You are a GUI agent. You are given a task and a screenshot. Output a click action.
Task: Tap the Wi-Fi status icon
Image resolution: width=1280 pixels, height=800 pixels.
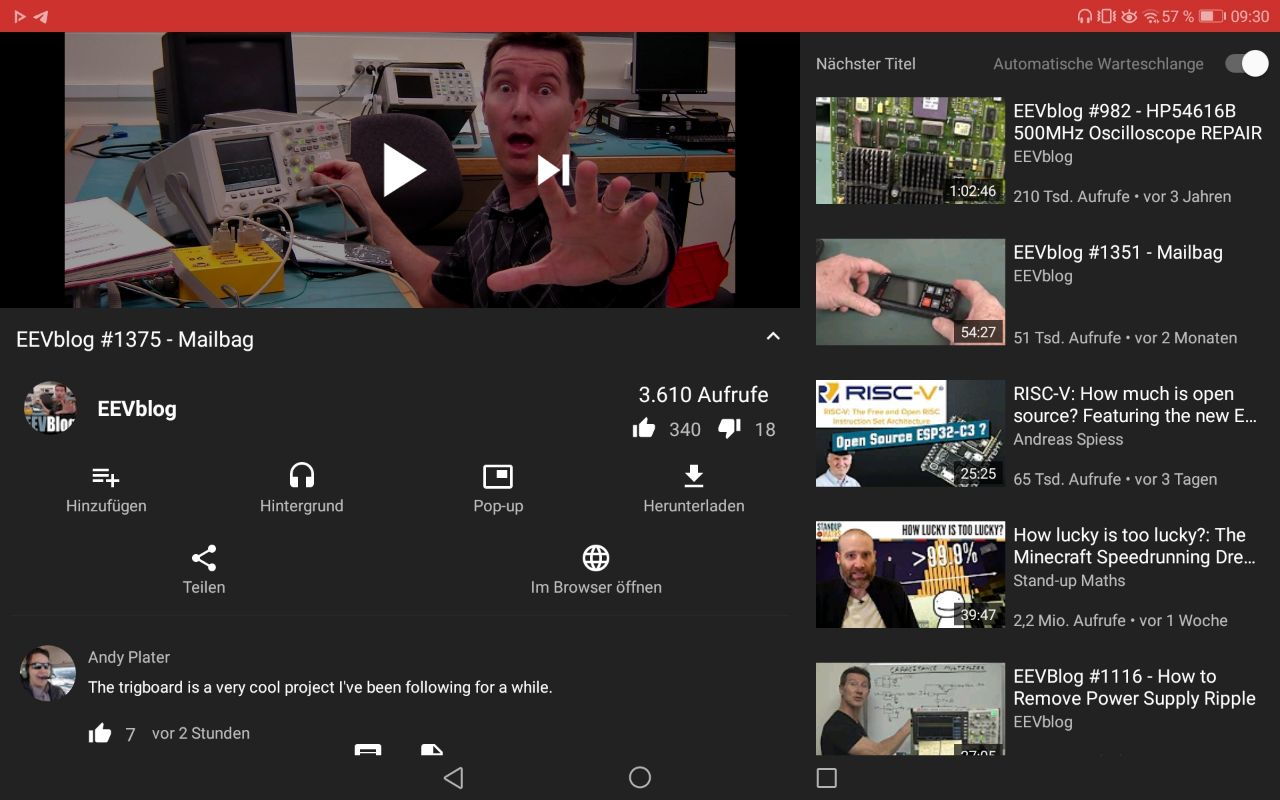click(1151, 16)
